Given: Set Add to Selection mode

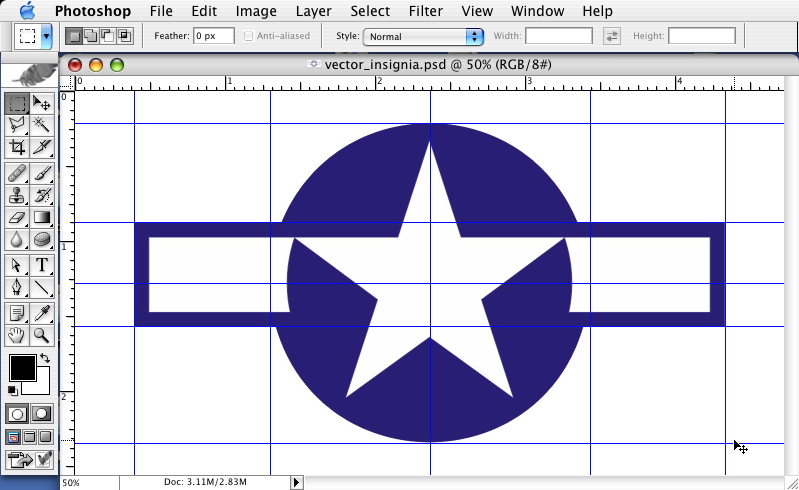Looking at the screenshot, I should point(91,36).
